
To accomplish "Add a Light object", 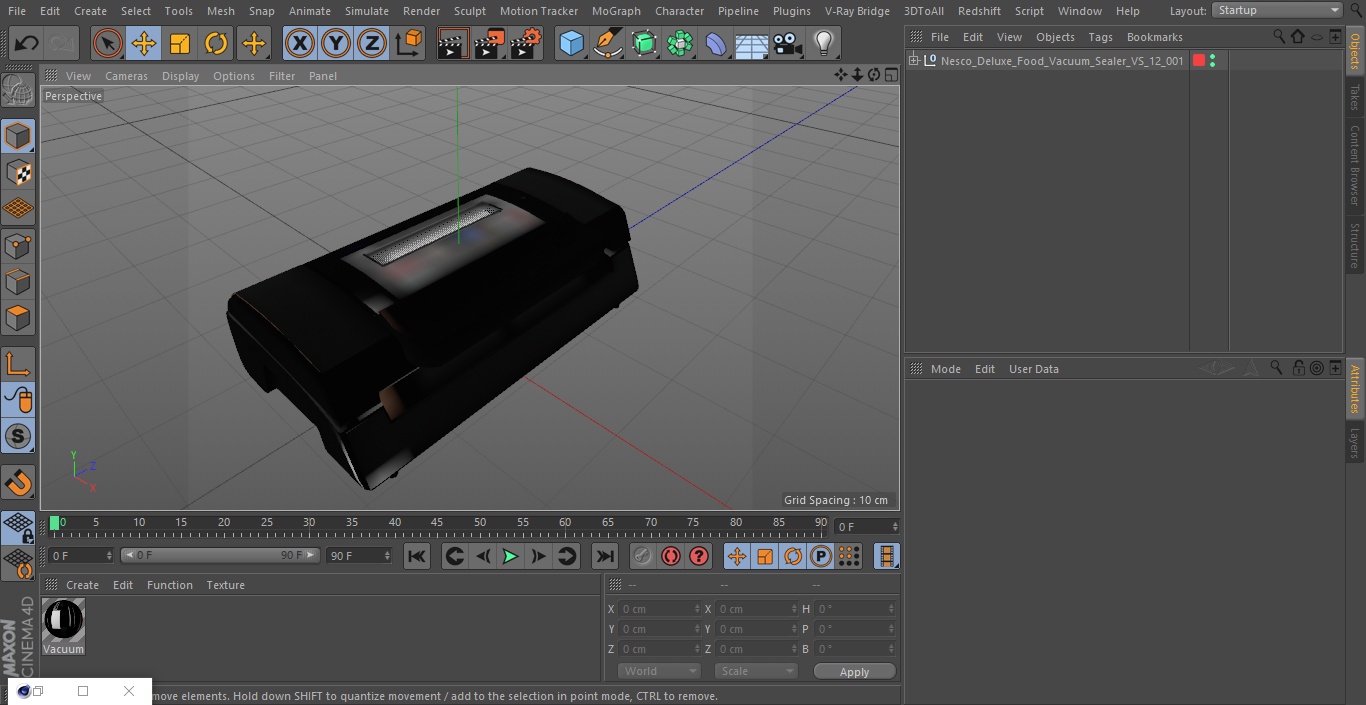I will point(824,43).
